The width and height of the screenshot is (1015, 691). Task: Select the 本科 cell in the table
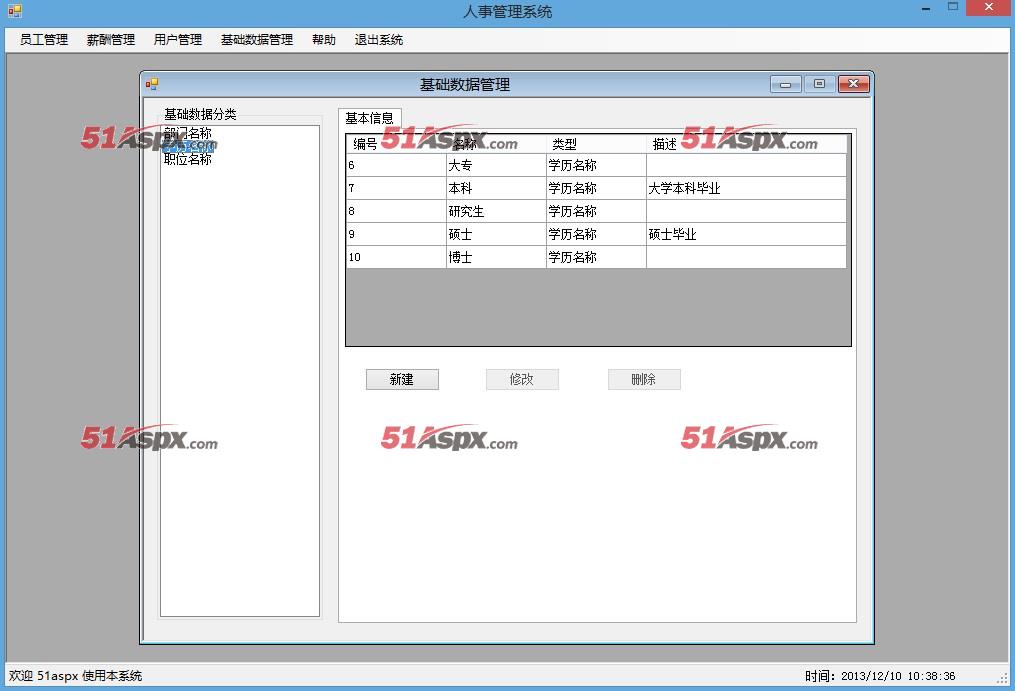[x=495, y=188]
